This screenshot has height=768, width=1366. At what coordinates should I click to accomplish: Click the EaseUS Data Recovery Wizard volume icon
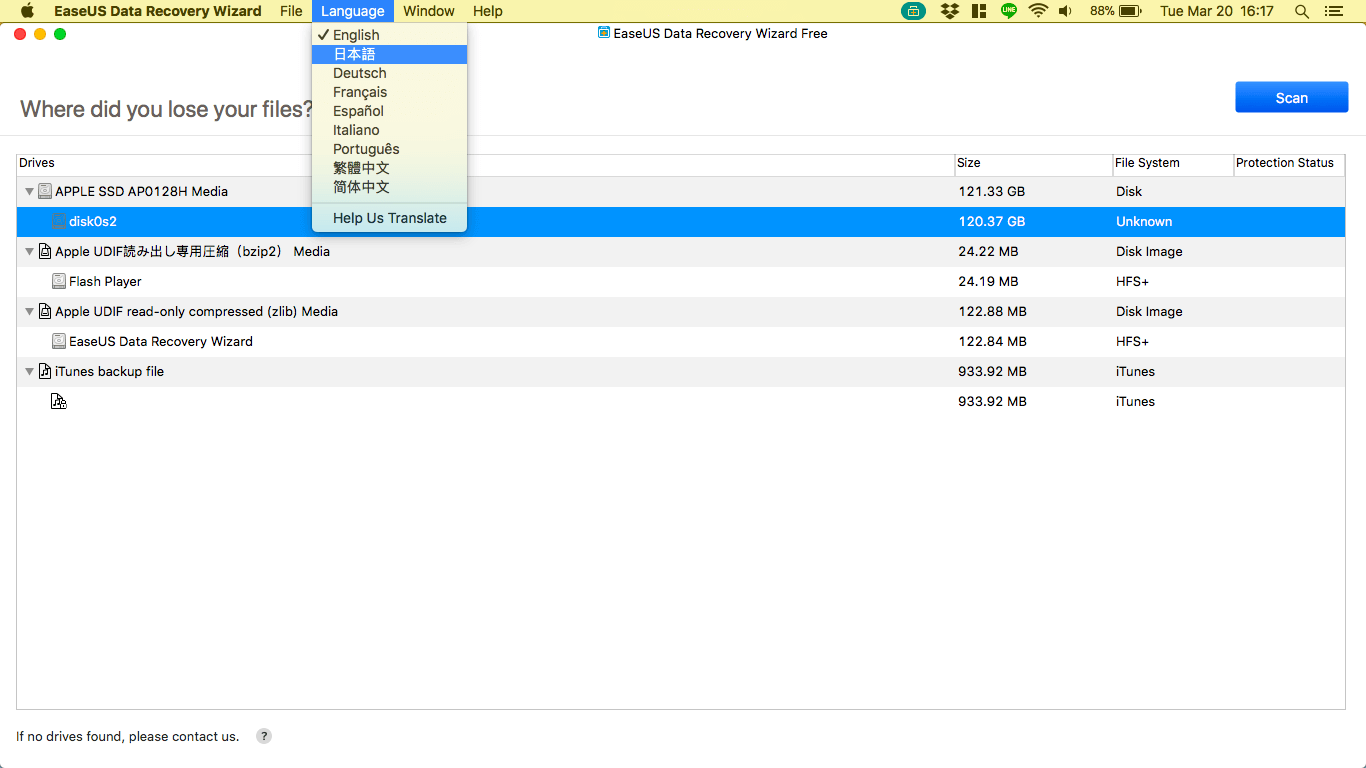coord(59,341)
